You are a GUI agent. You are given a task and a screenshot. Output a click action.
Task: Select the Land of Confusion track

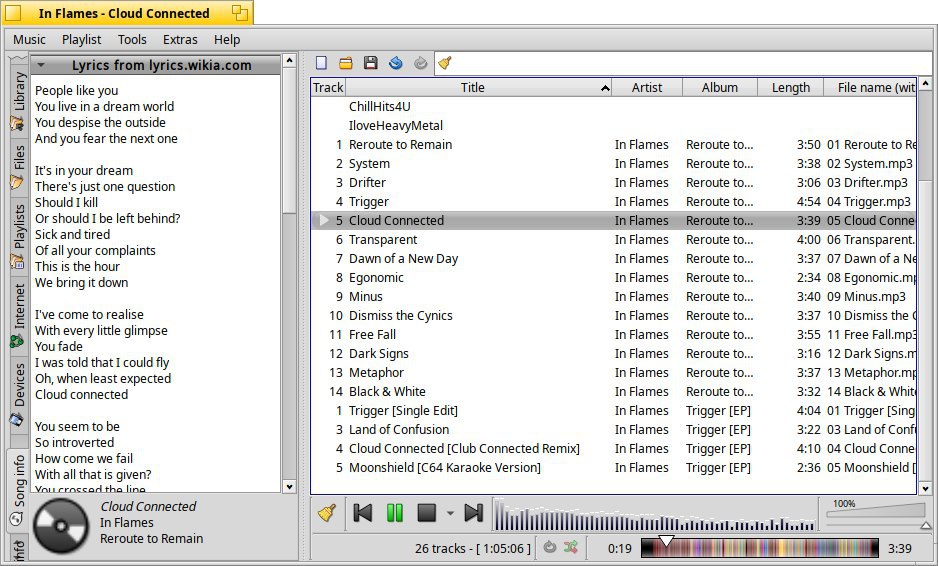(x=613, y=430)
